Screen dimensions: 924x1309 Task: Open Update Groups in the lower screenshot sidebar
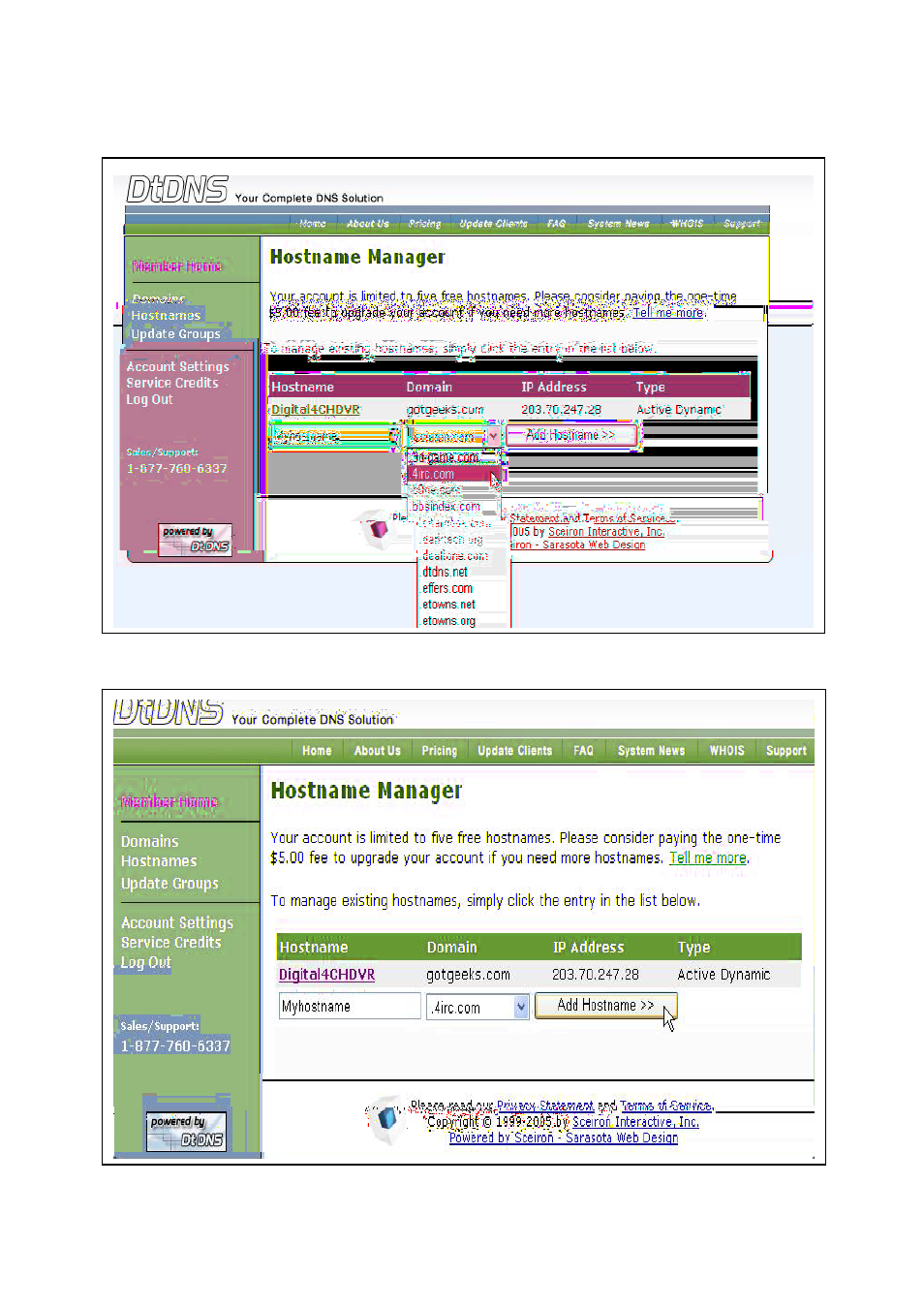coord(169,884)
